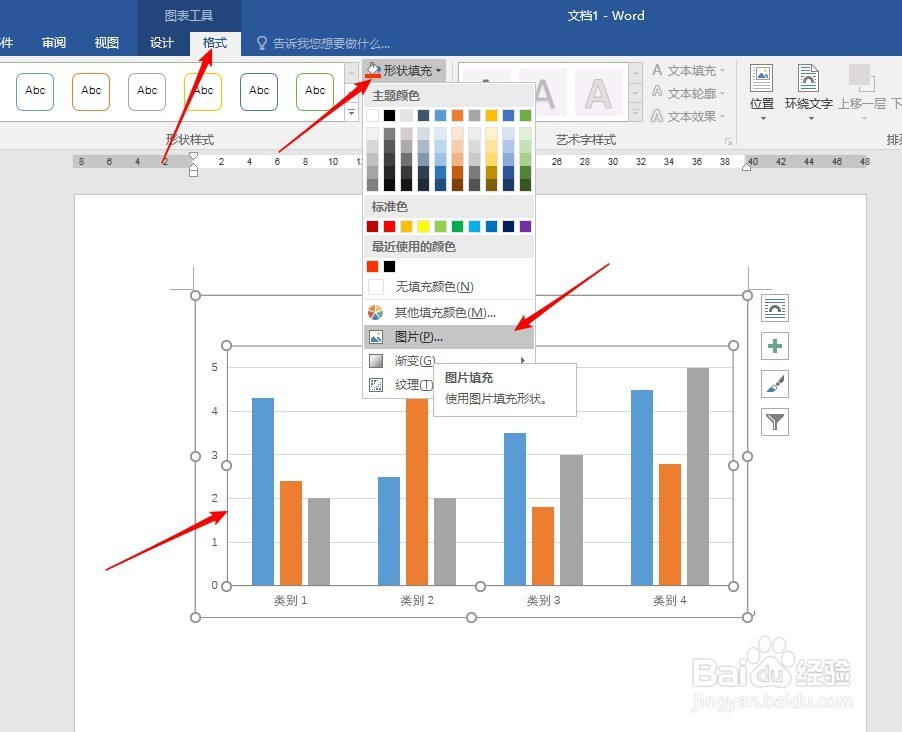Select No Fill (无填充颜色) option
The width and height of the screenshot is (902, 732).
tap(449, 287)
